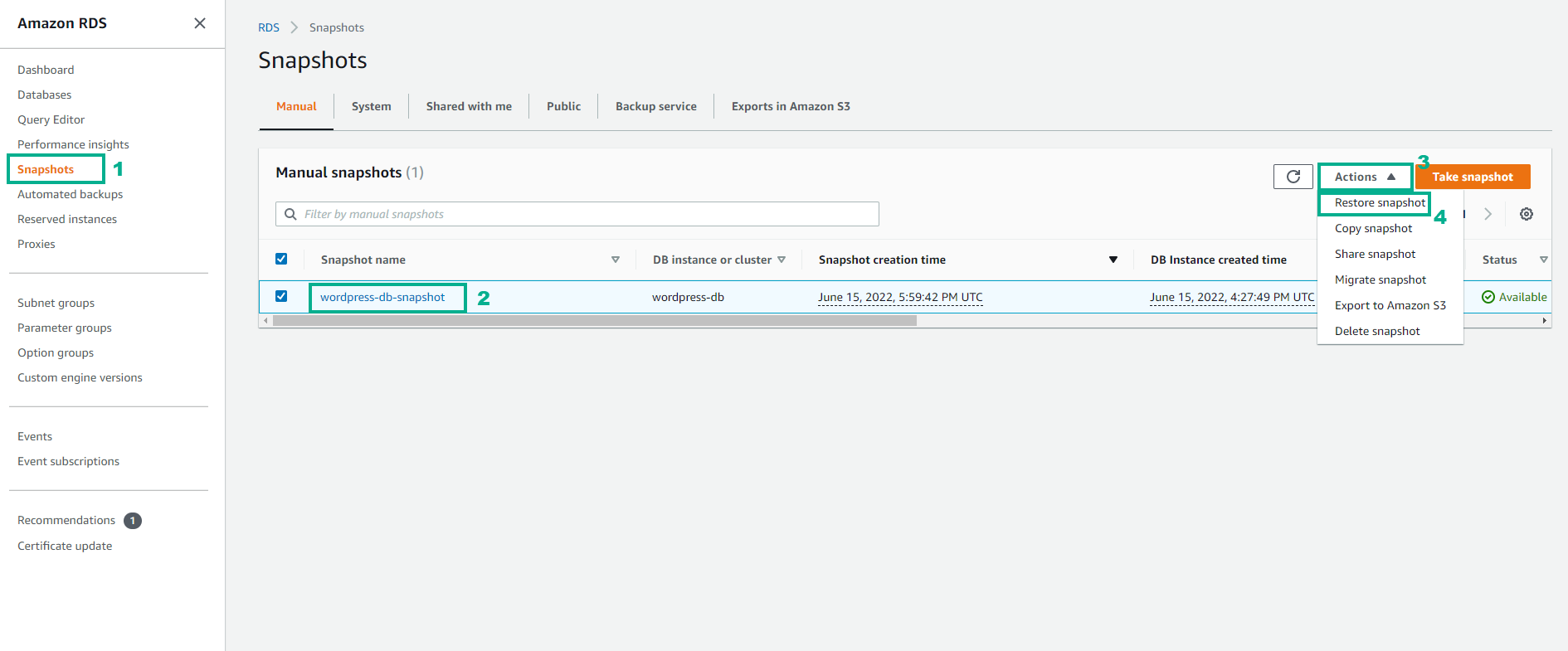
Task: Uncheck the wordpress-db-snapshot row checkbox
Action: 281,296
